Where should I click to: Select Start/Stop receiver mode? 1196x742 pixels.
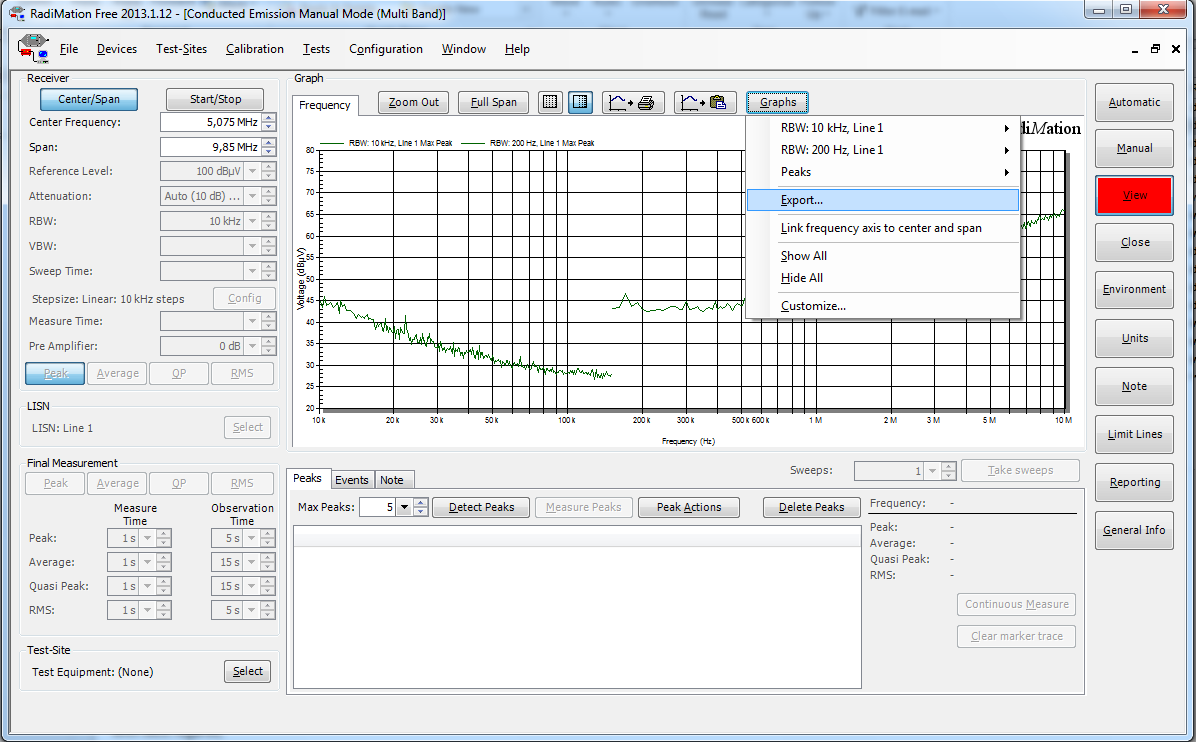215,99
